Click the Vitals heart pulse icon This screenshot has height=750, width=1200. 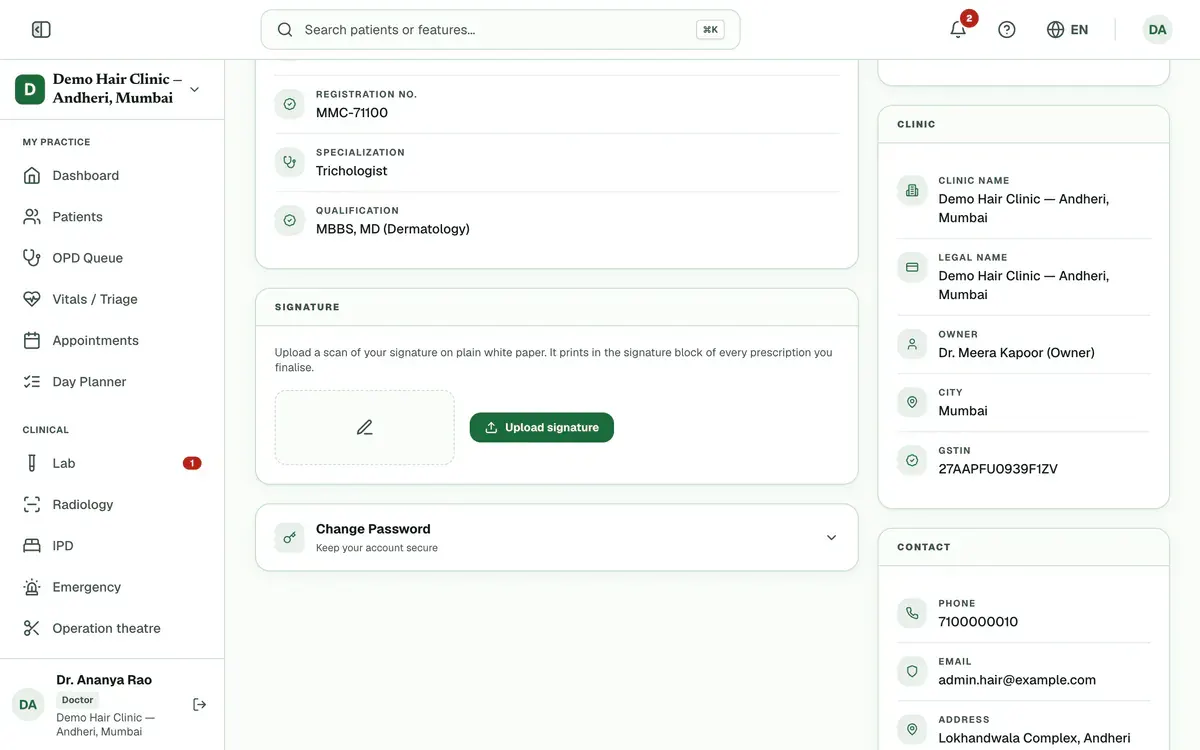32,299
